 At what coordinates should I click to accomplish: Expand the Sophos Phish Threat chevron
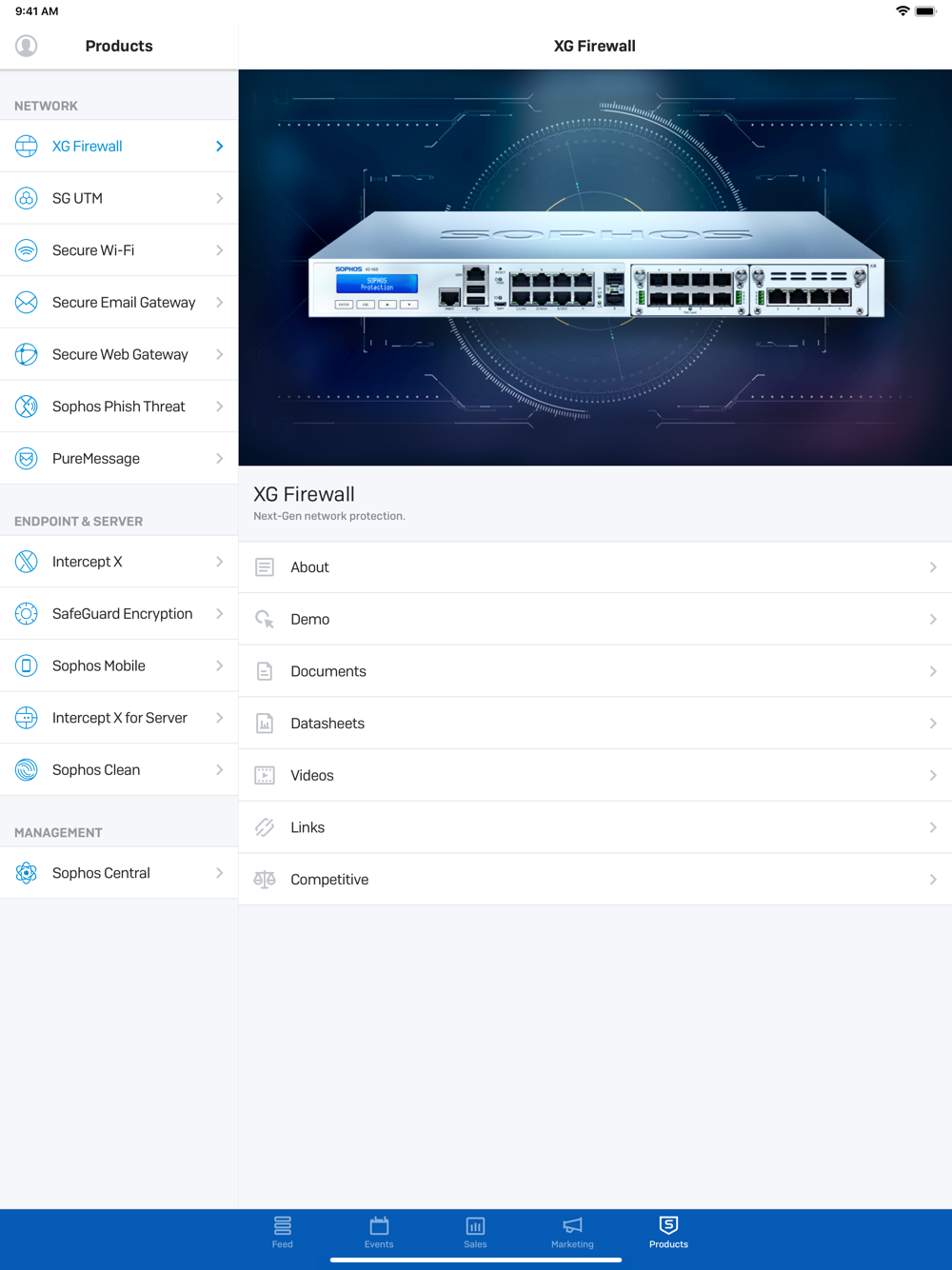220,407
